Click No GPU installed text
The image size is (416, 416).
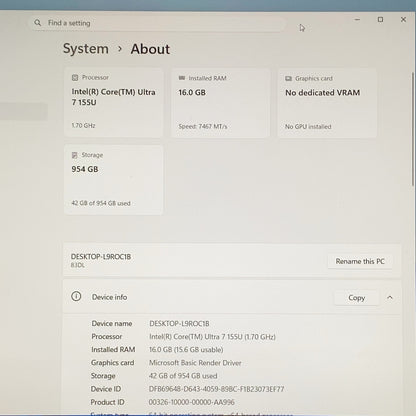point(308,127)
